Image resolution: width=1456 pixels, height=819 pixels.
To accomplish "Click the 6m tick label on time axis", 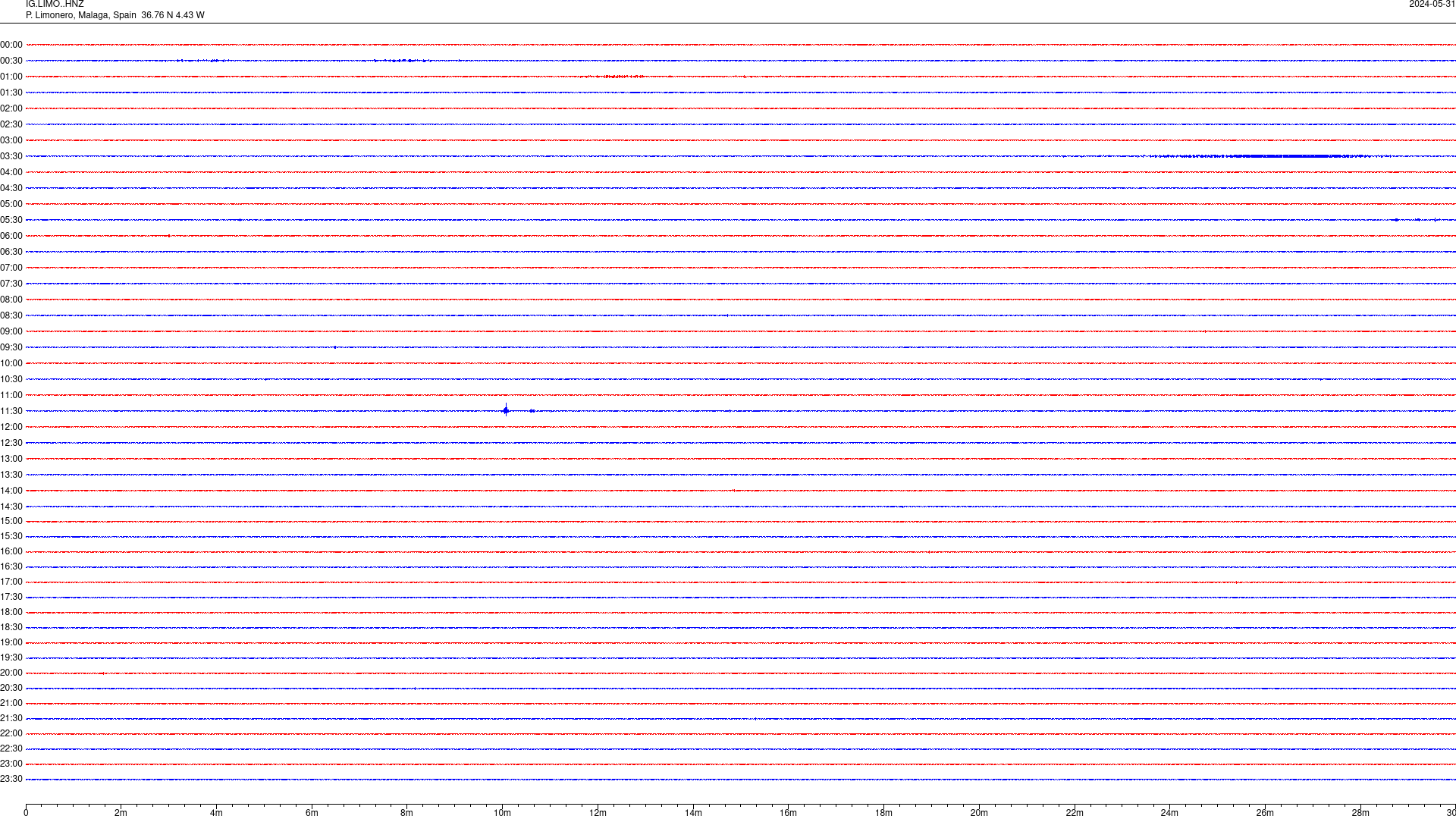I will [x=312, y=813].
